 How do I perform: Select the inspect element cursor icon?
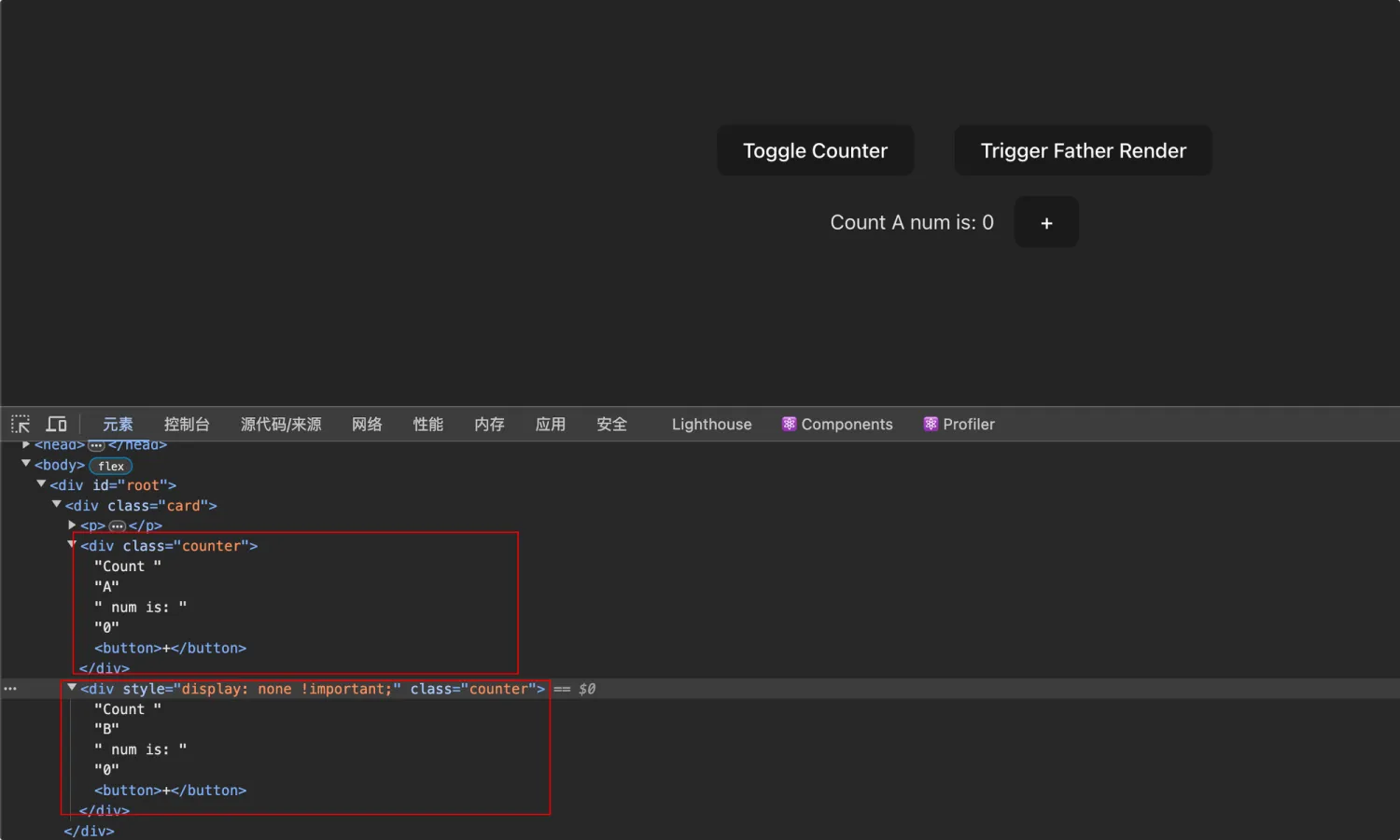click(20, 424)
